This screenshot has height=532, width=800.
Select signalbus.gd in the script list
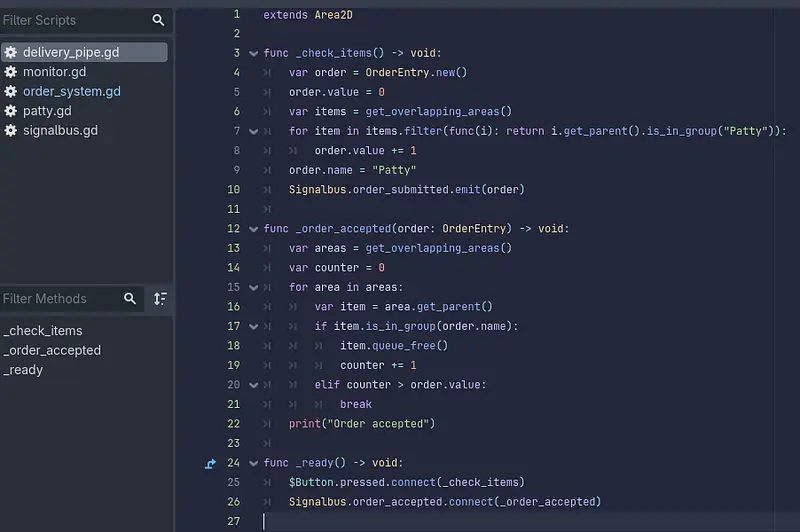click(60, 130)
